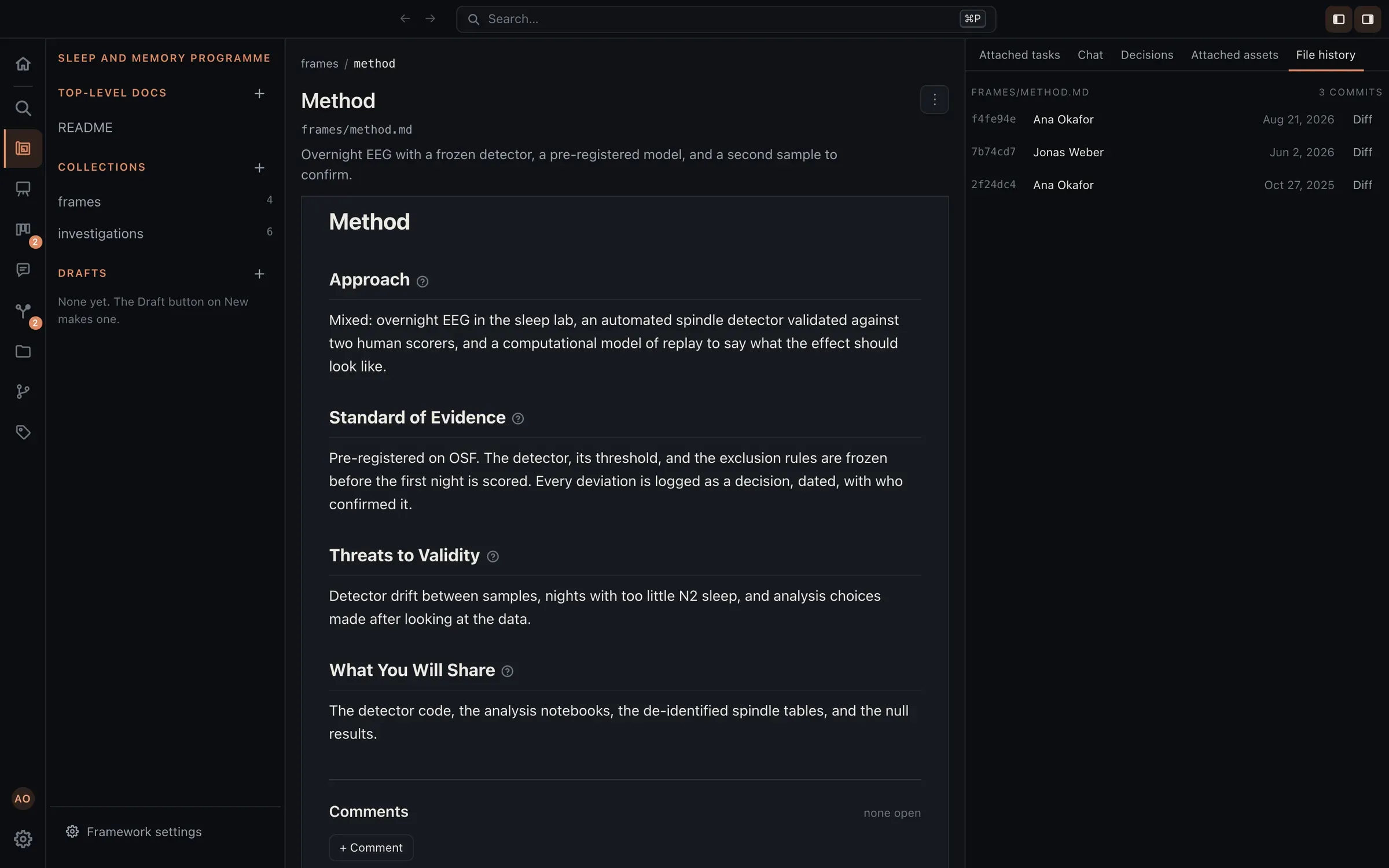
Task: Add a new top-level doc
Action: (259, 94)
